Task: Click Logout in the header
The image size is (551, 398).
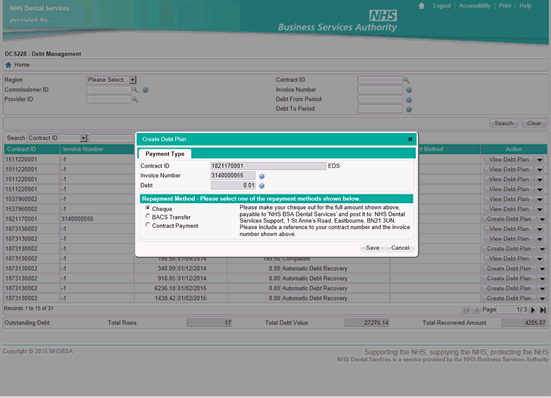Action: 442,6
